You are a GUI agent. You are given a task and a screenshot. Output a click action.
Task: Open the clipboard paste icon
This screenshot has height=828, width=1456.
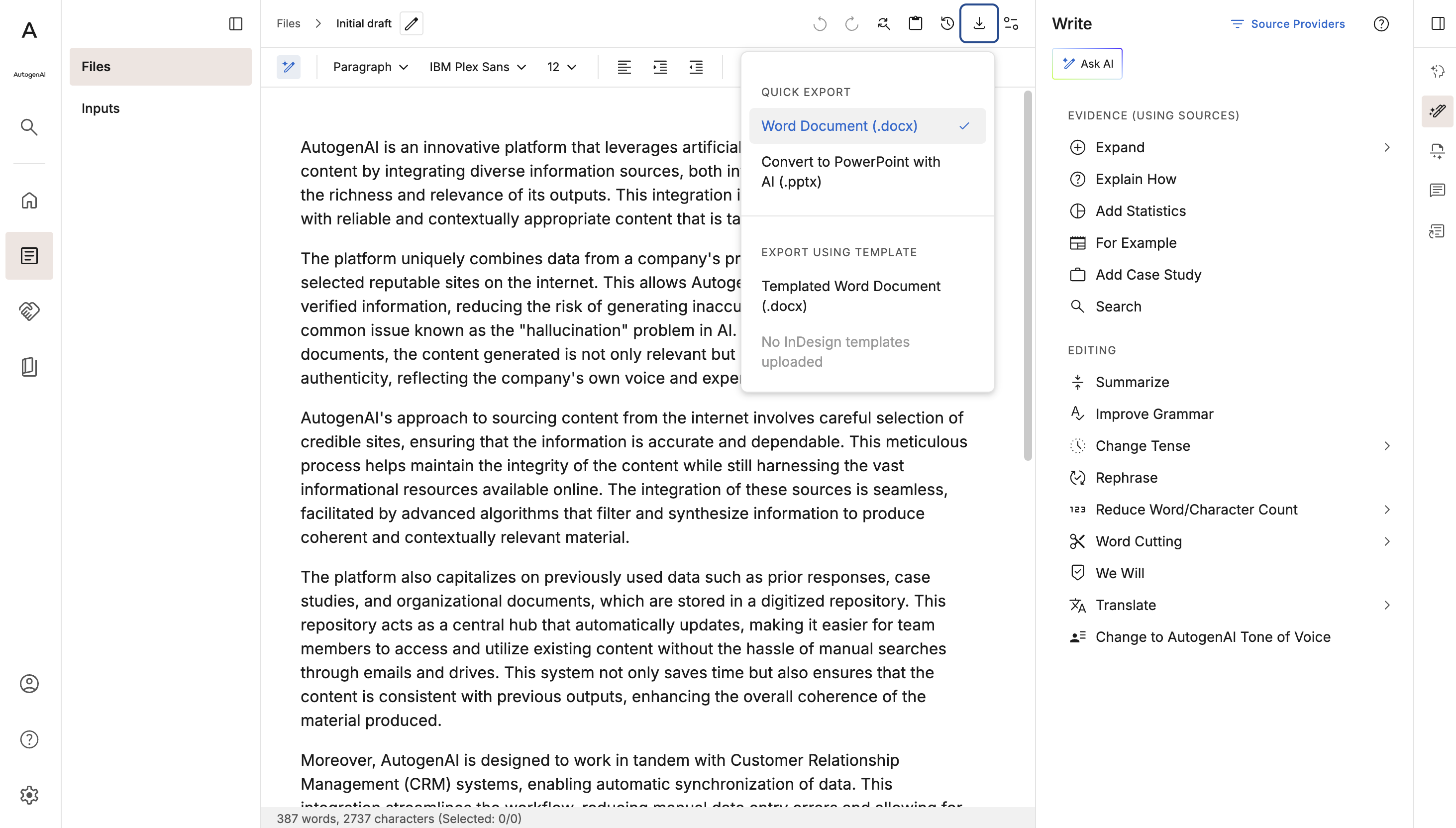(x=915, y=23)
